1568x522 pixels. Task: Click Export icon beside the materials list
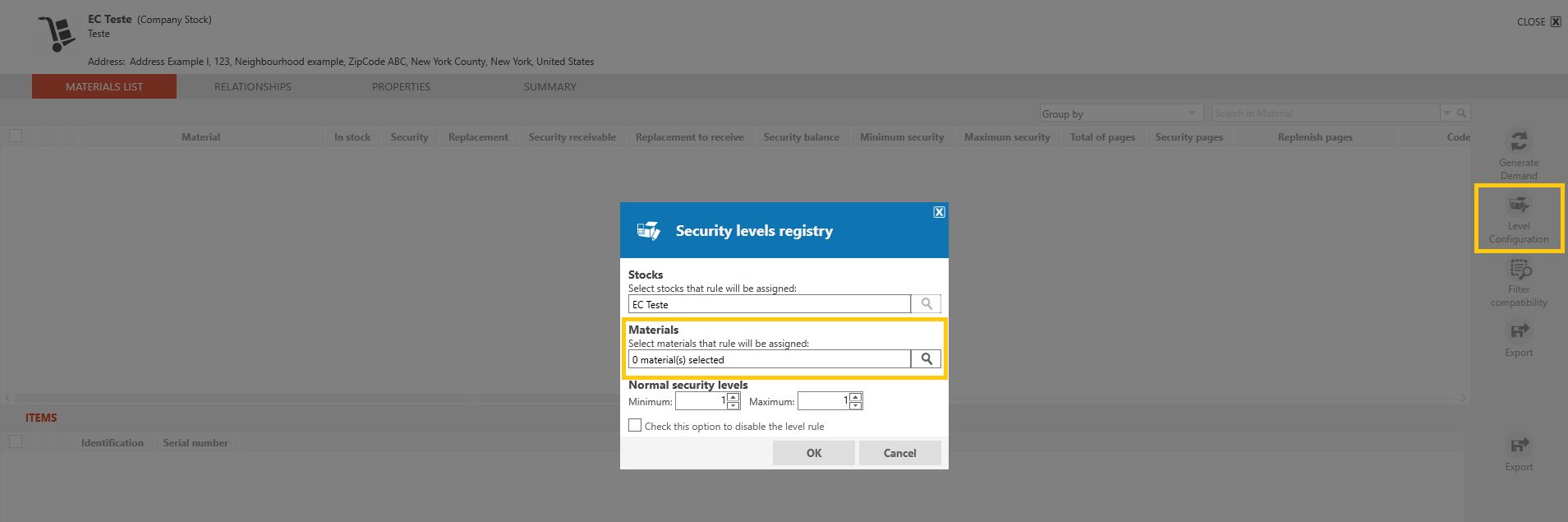[1519, 331]
